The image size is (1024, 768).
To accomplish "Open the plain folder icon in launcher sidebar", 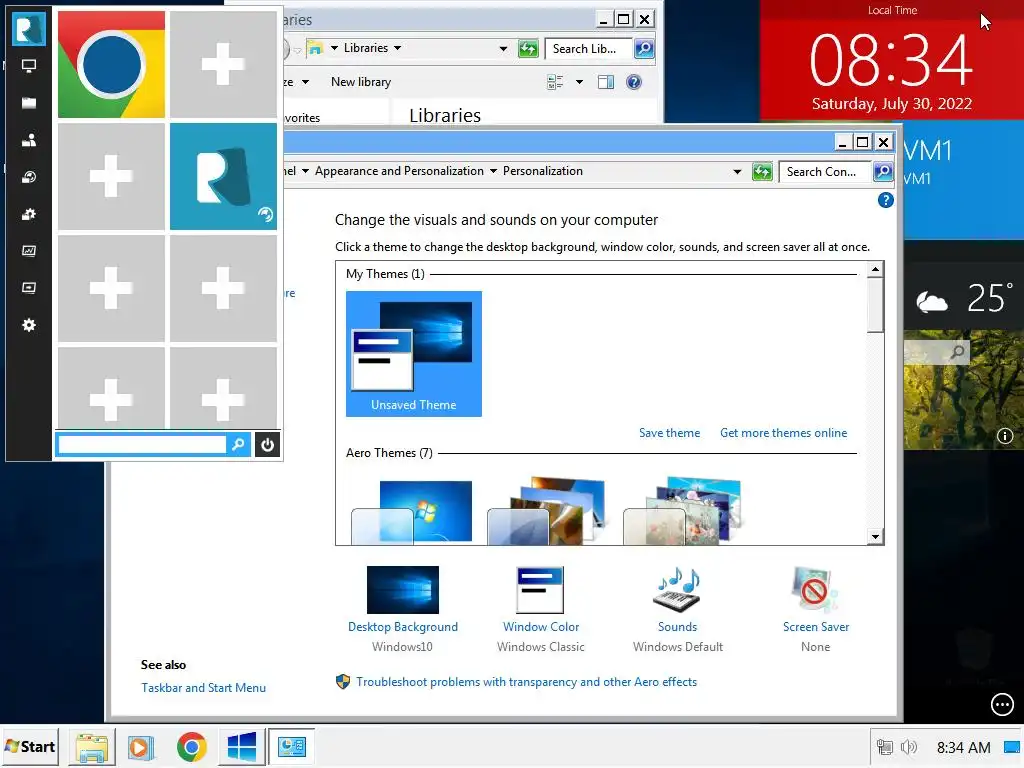I will [x=29, y=103].
